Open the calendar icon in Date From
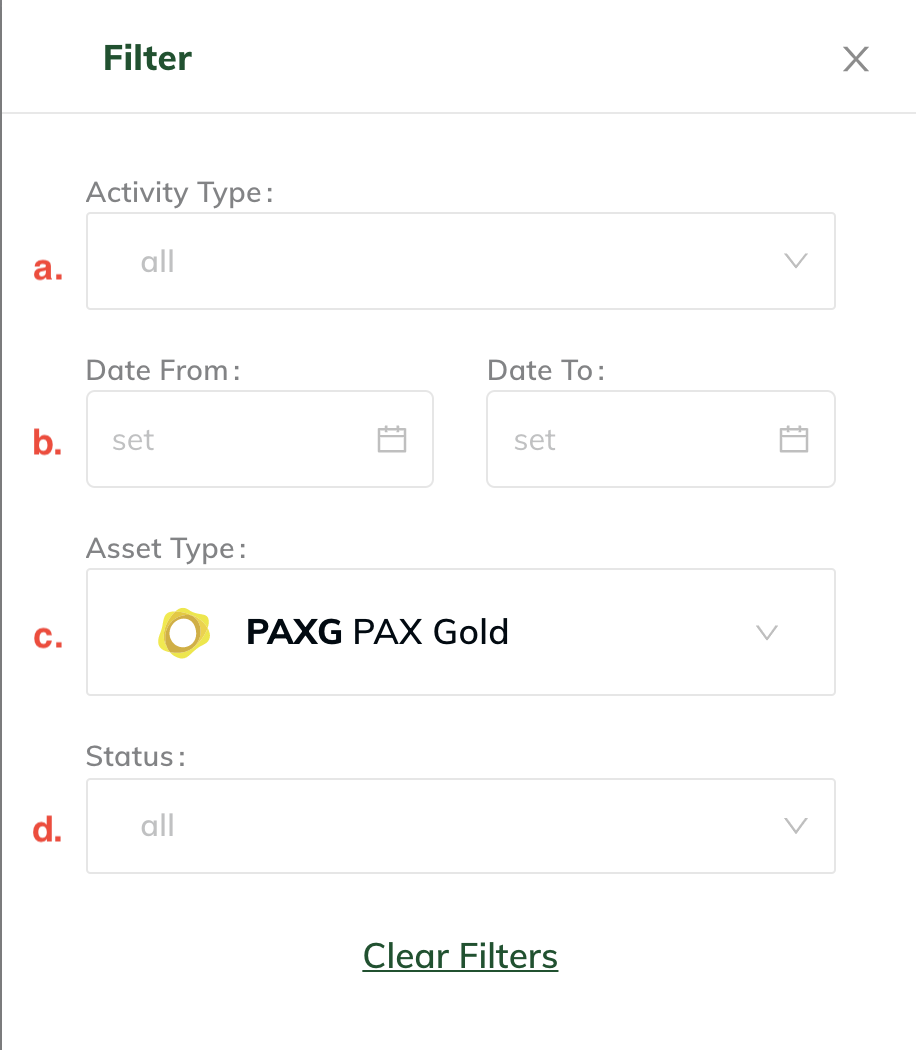The width and height of the screenshot is (916, 1050). (392, 439)
